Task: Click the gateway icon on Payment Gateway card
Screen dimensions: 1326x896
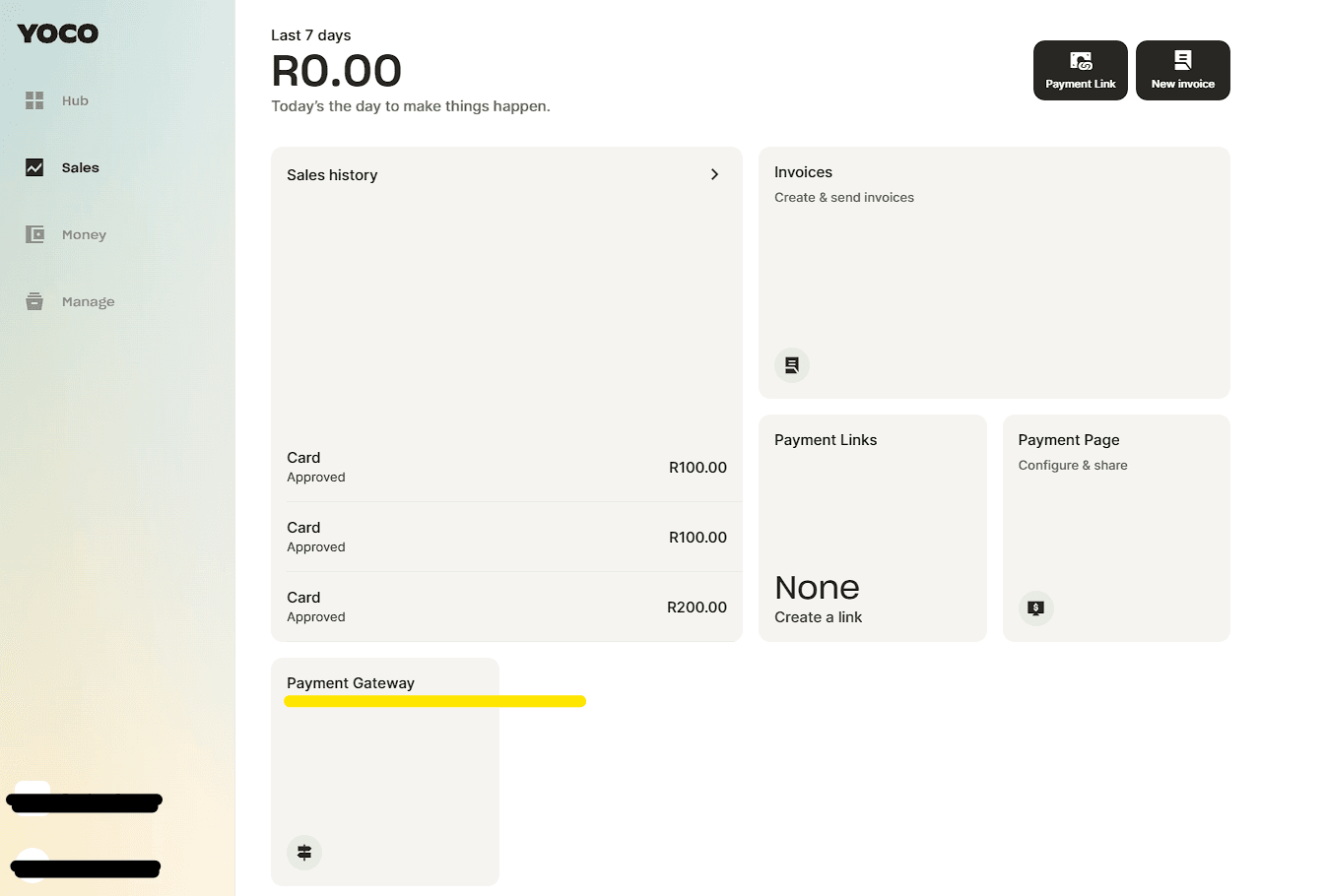Action: [x=303, y=852]
